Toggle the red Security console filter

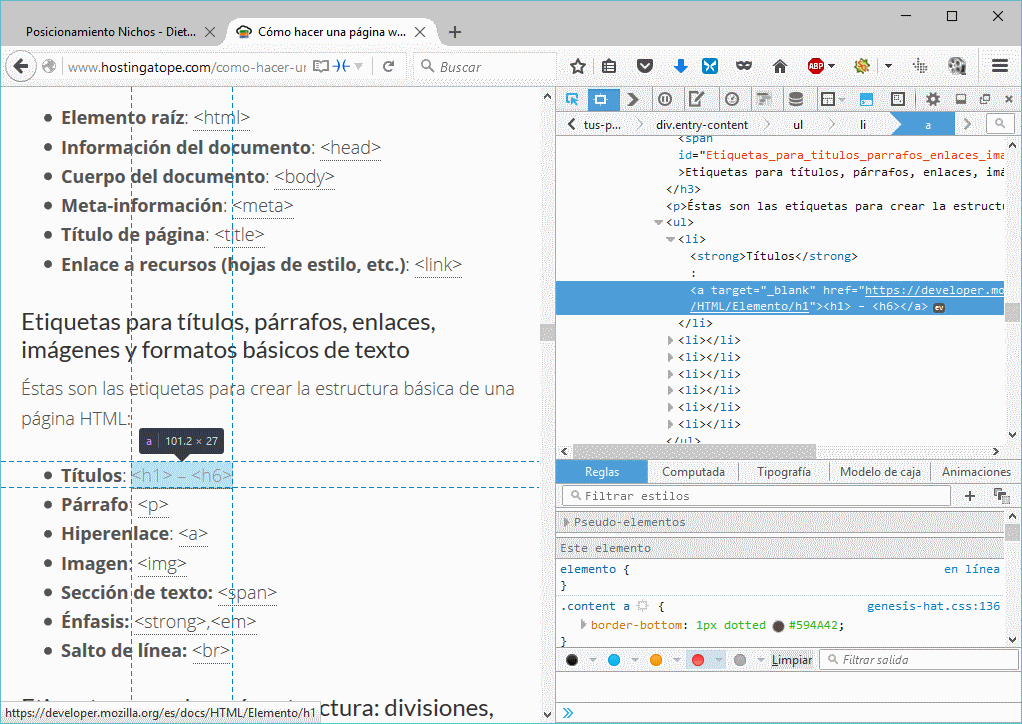(x=698, y=660)
